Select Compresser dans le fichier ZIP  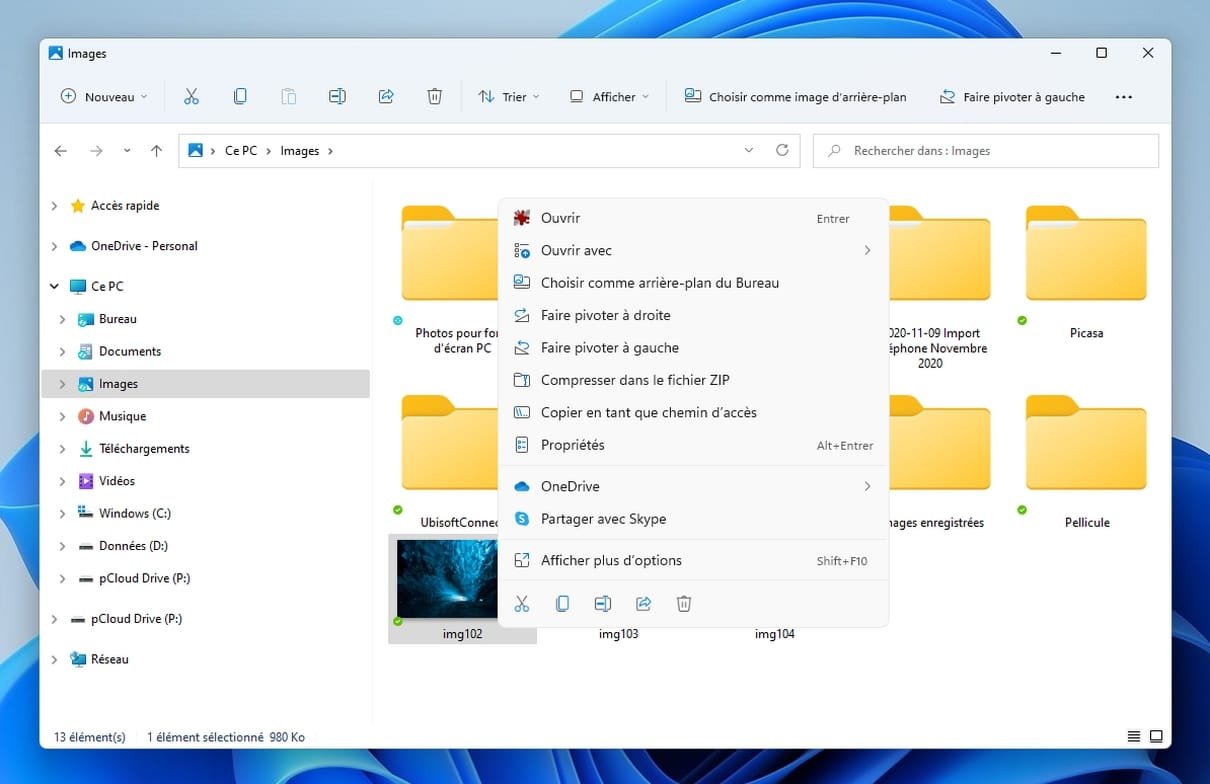[693, 380]
